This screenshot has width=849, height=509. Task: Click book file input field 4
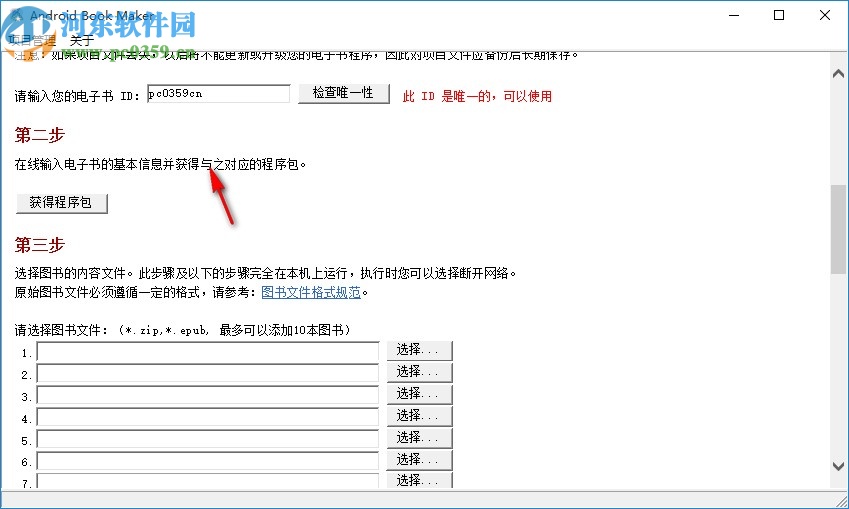coord(208,418)
